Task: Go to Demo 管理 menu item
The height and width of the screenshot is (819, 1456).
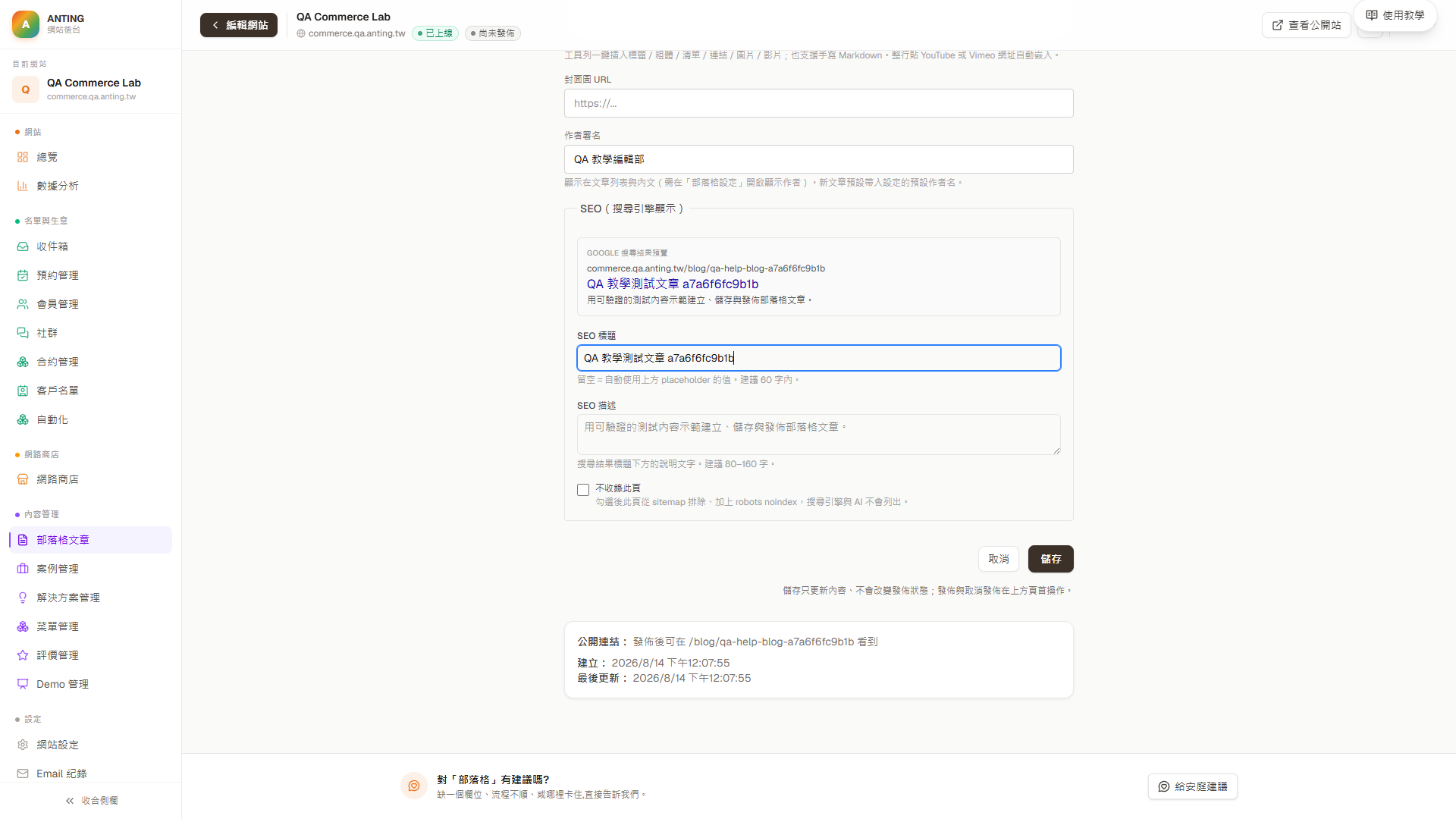Action: 91,684
